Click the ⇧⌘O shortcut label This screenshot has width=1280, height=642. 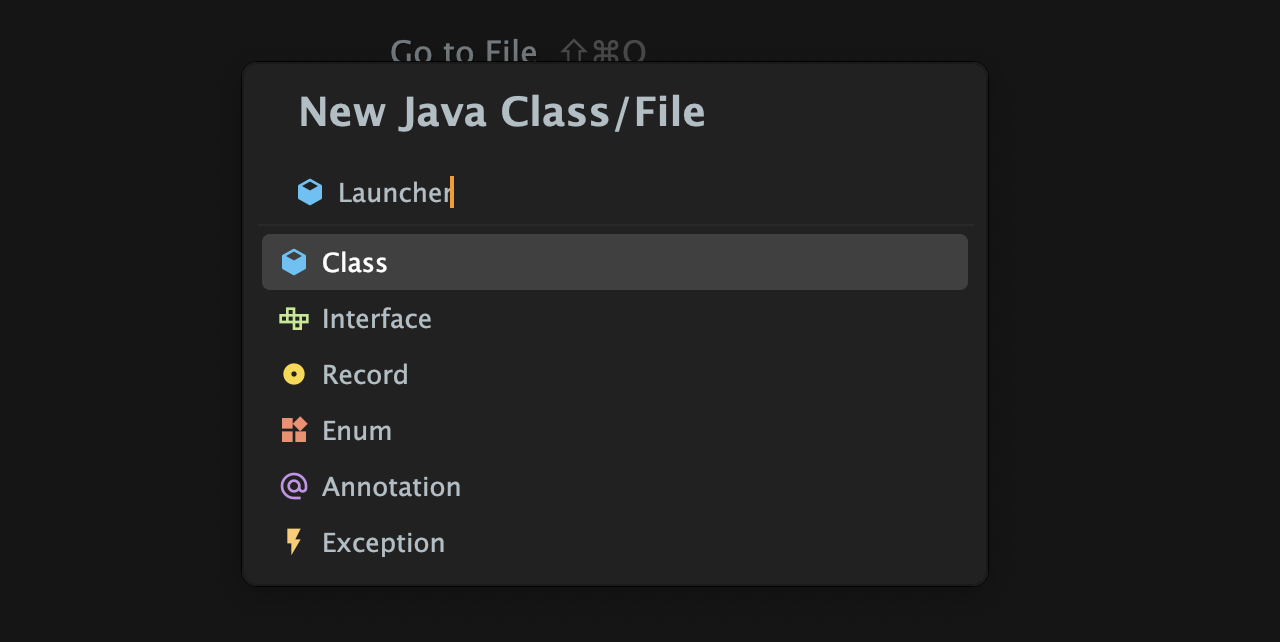click(x=604, y=51)
